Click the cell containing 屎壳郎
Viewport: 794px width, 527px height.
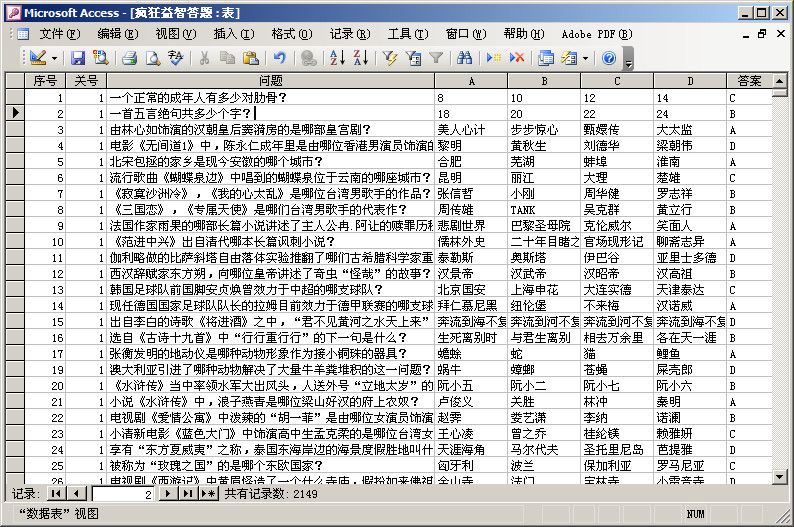click(690, 370)
